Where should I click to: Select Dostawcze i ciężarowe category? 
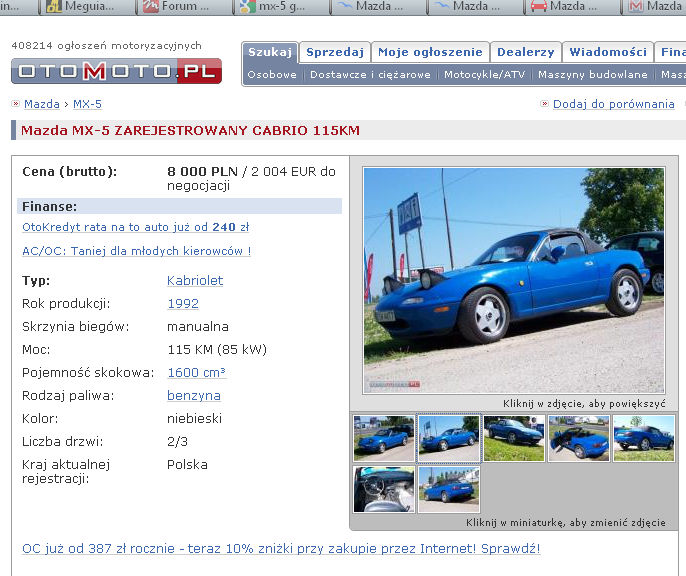370,75
